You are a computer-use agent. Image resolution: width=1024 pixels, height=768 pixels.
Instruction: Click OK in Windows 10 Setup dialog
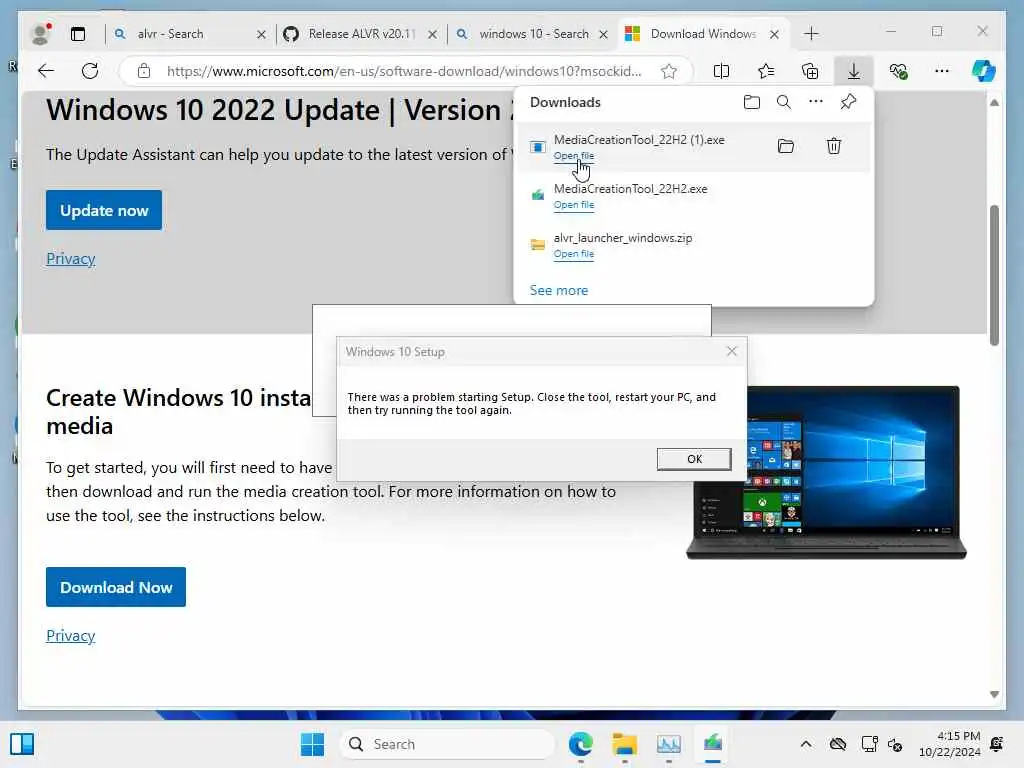point(694,459)
